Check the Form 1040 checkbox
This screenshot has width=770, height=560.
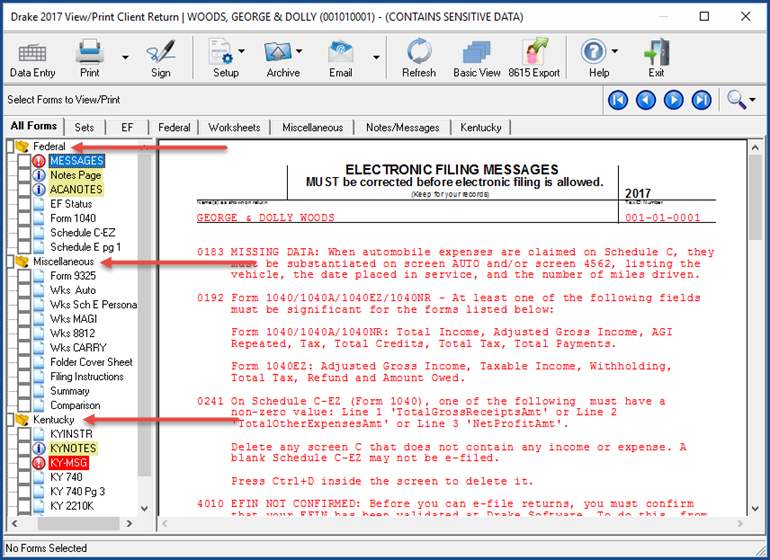pyautogui.click(x=25, y=218)
